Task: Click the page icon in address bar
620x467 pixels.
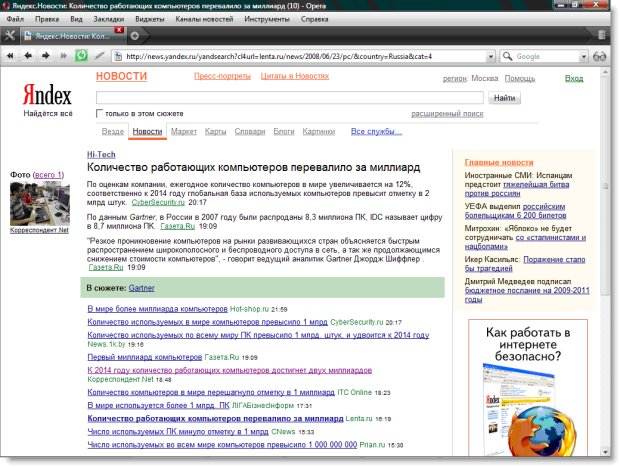Action: (118, 56)
